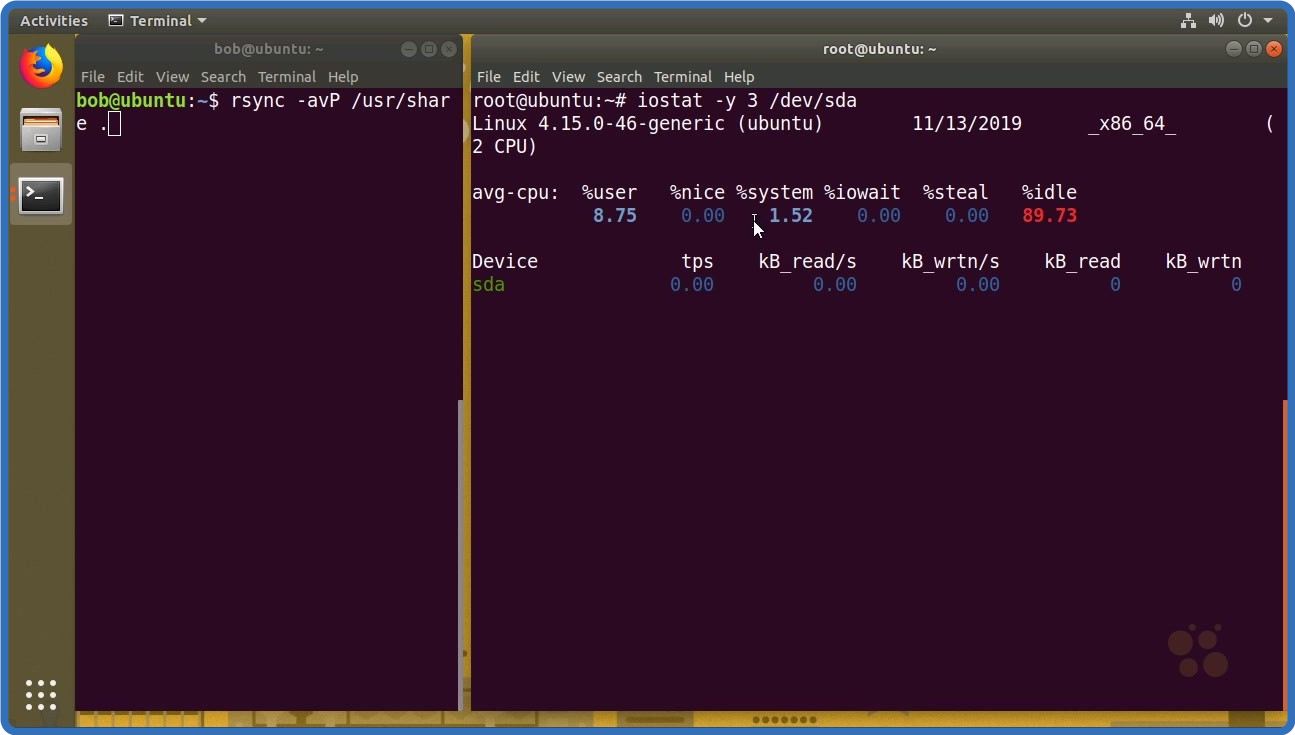Open the Activities overview
The height and width of the screenshot is (735, 1295).
54,20
